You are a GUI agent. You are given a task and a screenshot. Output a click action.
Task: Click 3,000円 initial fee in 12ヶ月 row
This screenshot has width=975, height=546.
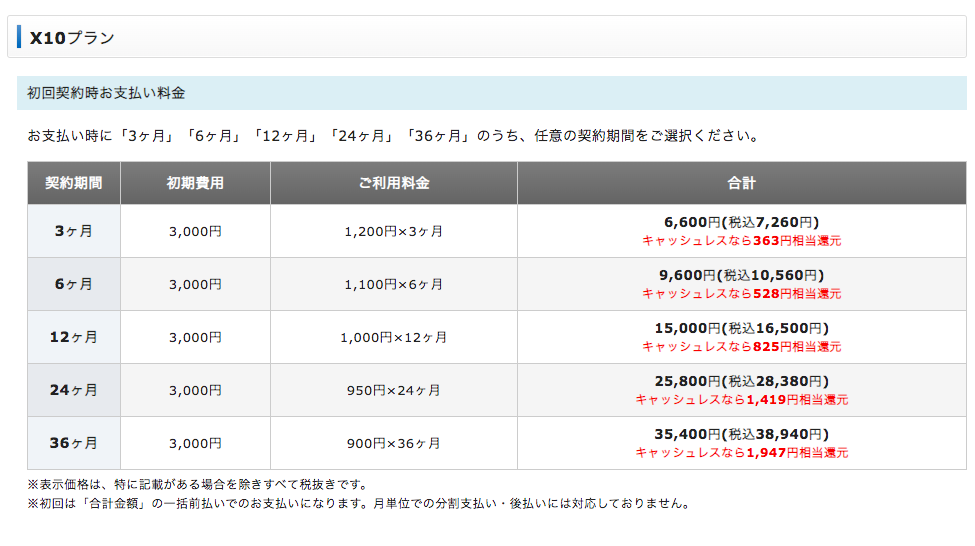click(195, 337)
